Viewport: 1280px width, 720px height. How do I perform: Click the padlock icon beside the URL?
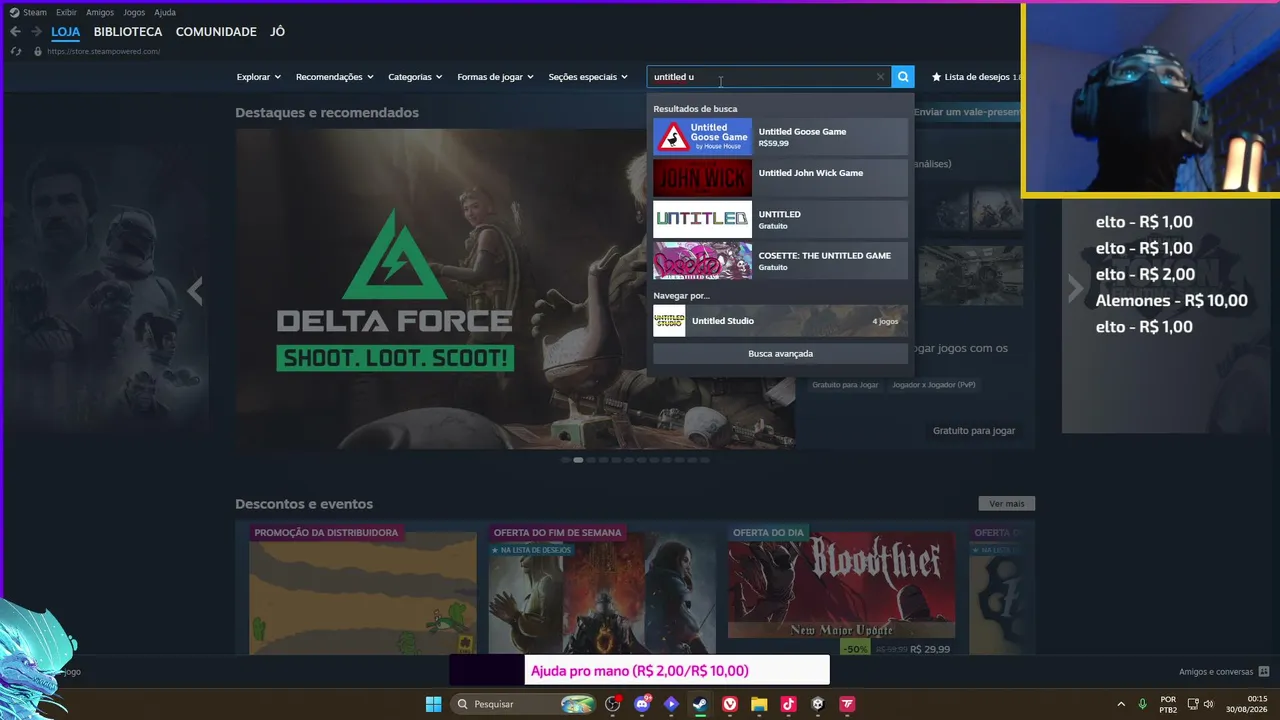tap(38, 51)
